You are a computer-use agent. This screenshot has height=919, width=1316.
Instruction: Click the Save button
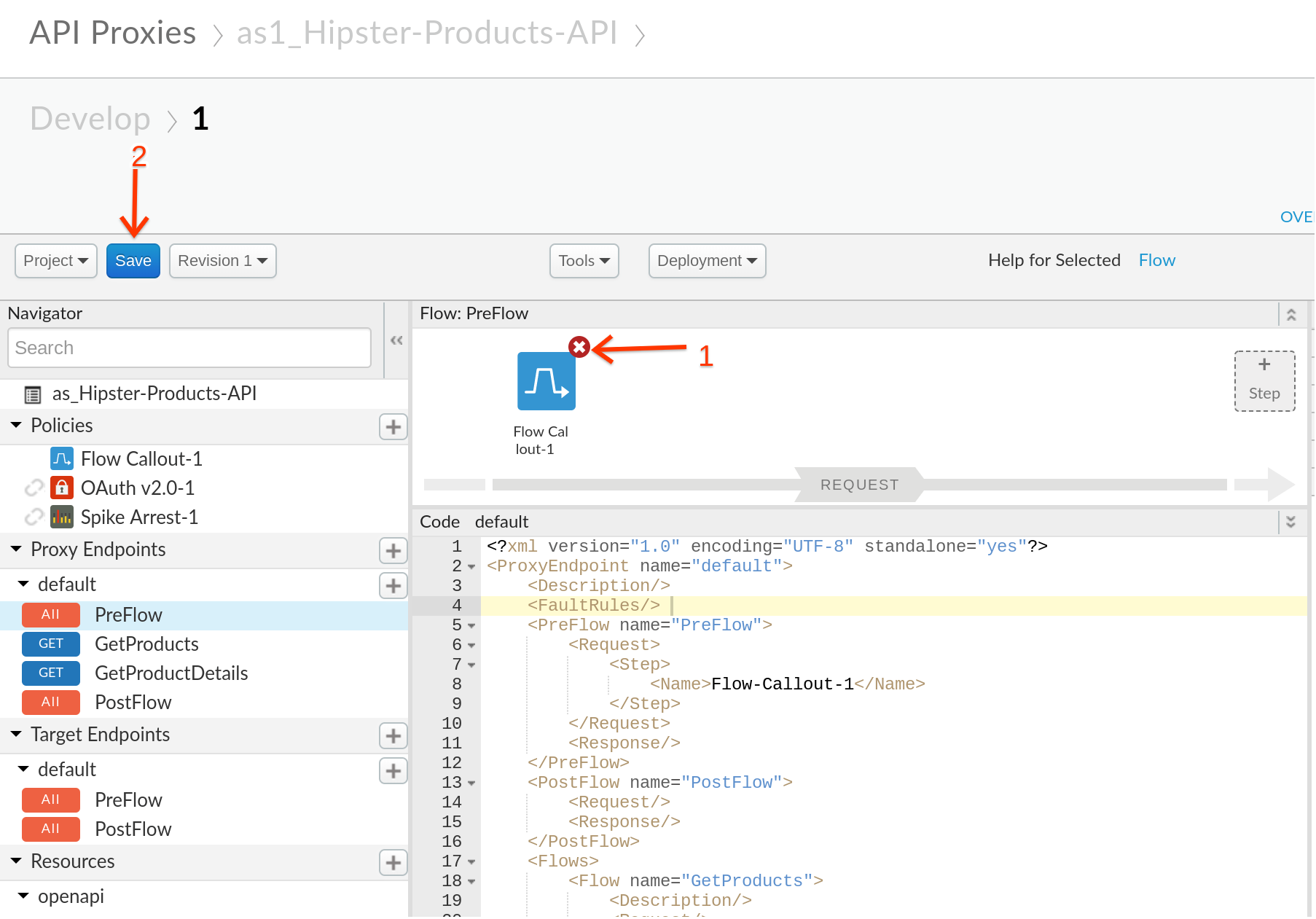(x=133, y=261)
